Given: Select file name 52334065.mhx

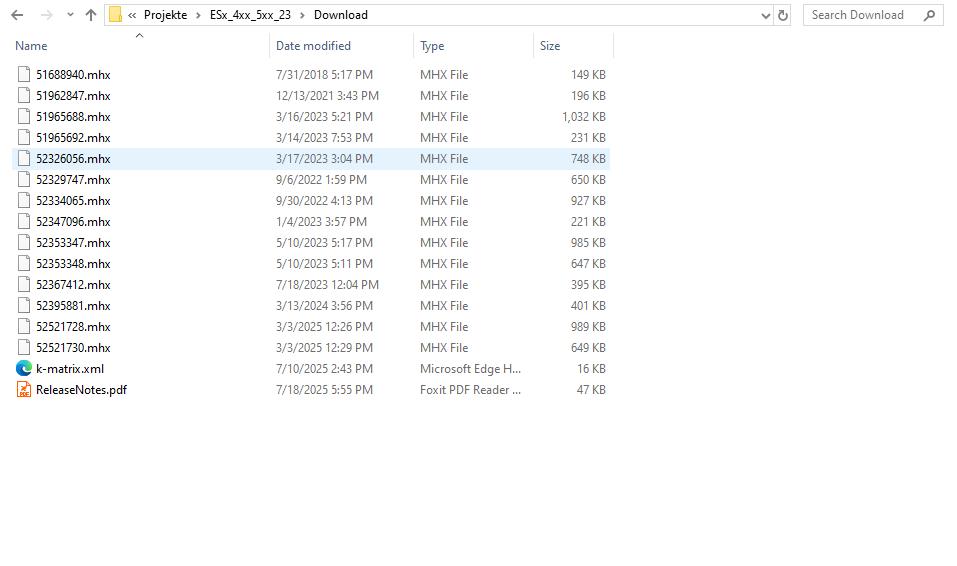Looking at the screenshot, I should pyautogui.click(x=73, y=200).
